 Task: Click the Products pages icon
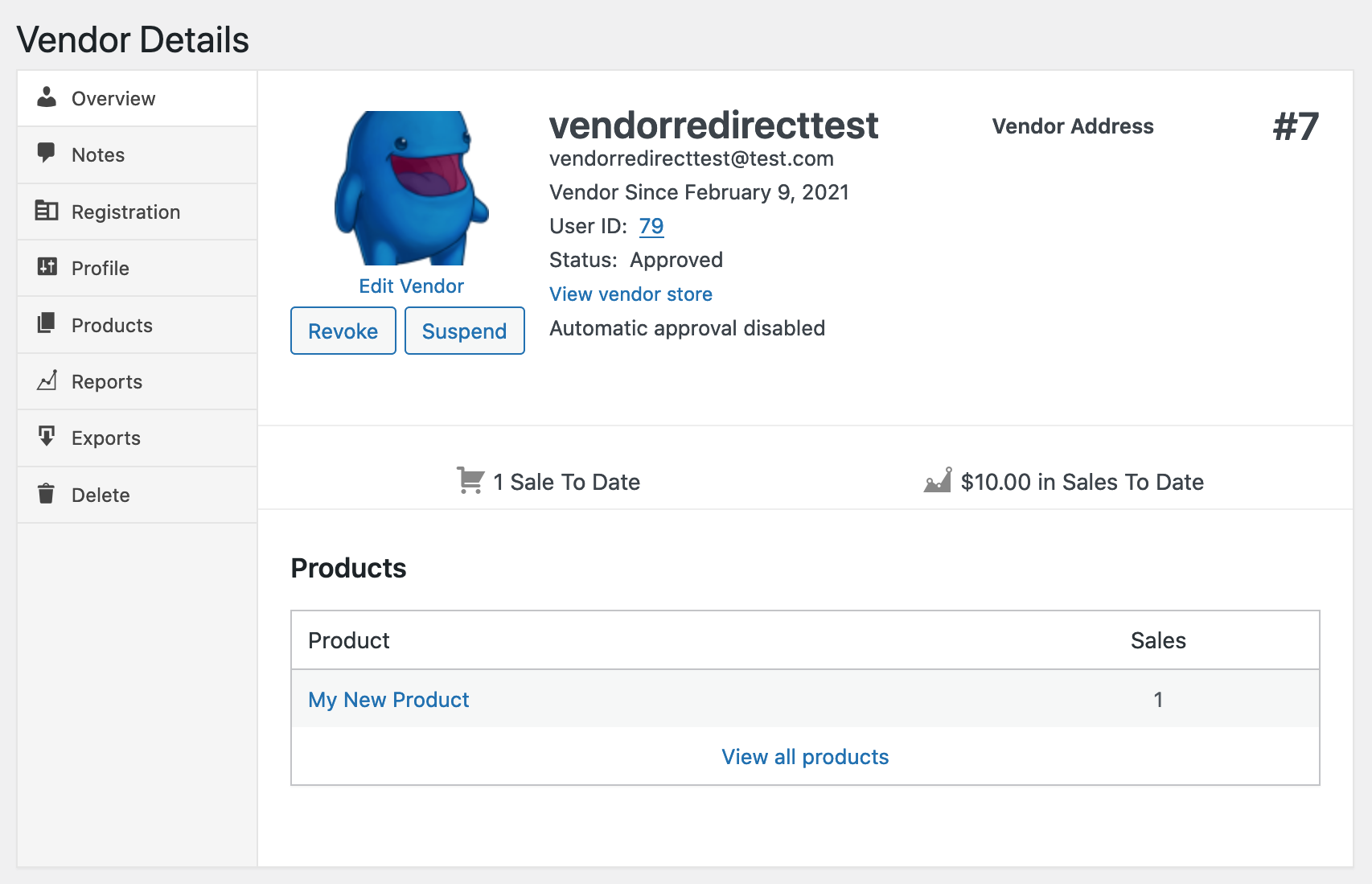click(x=47, y=323)
